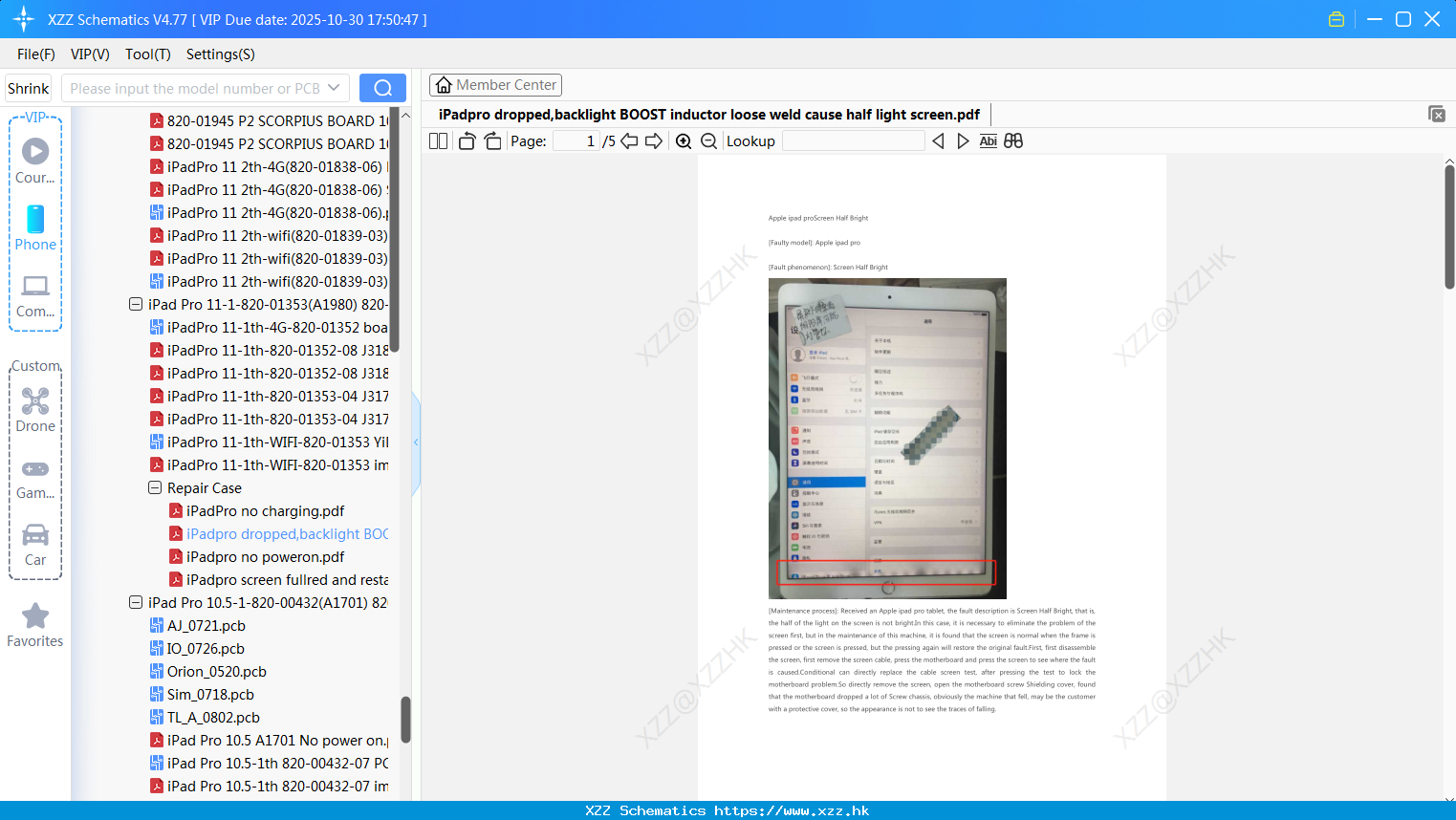Open the VIP(V) menu
1456x820 pixels.
(90, 54)
